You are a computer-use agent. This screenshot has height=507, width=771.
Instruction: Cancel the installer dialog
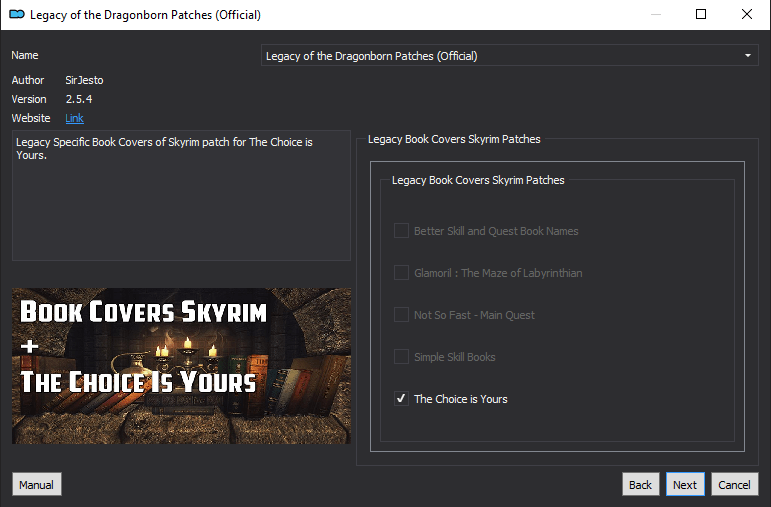pyautogui.click(x=735, y=484)
